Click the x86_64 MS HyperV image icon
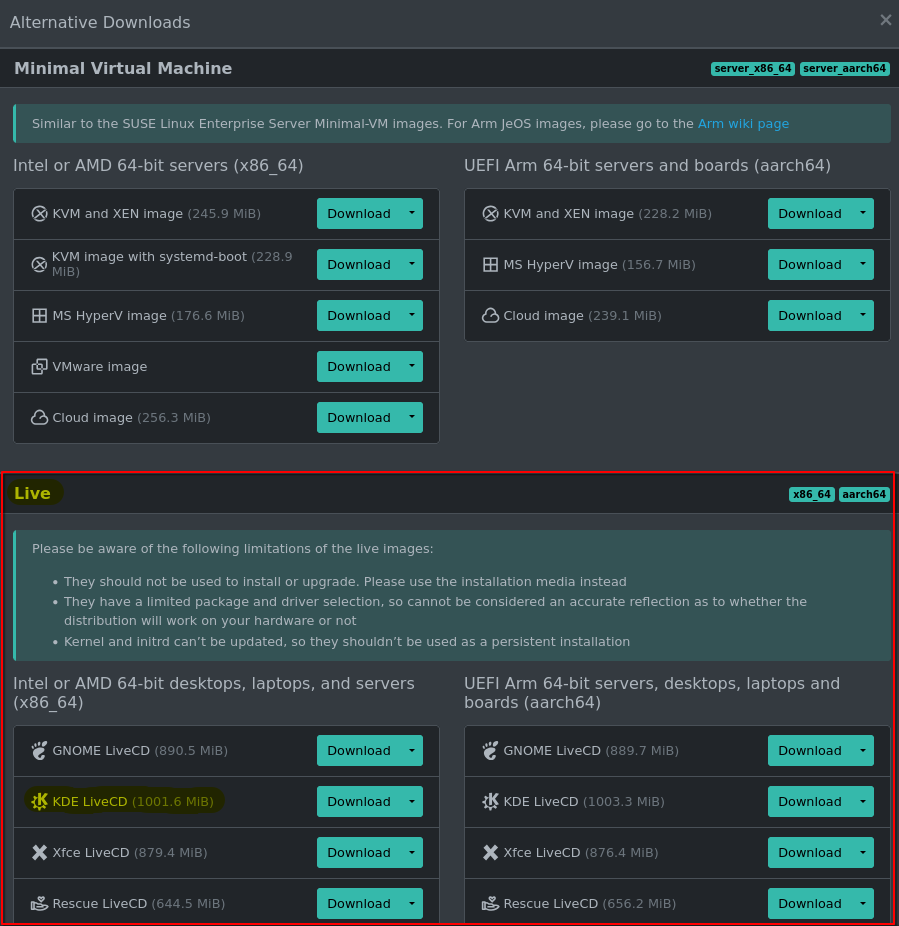The height and width of the screenshot is (926, 899). point(39,316)
